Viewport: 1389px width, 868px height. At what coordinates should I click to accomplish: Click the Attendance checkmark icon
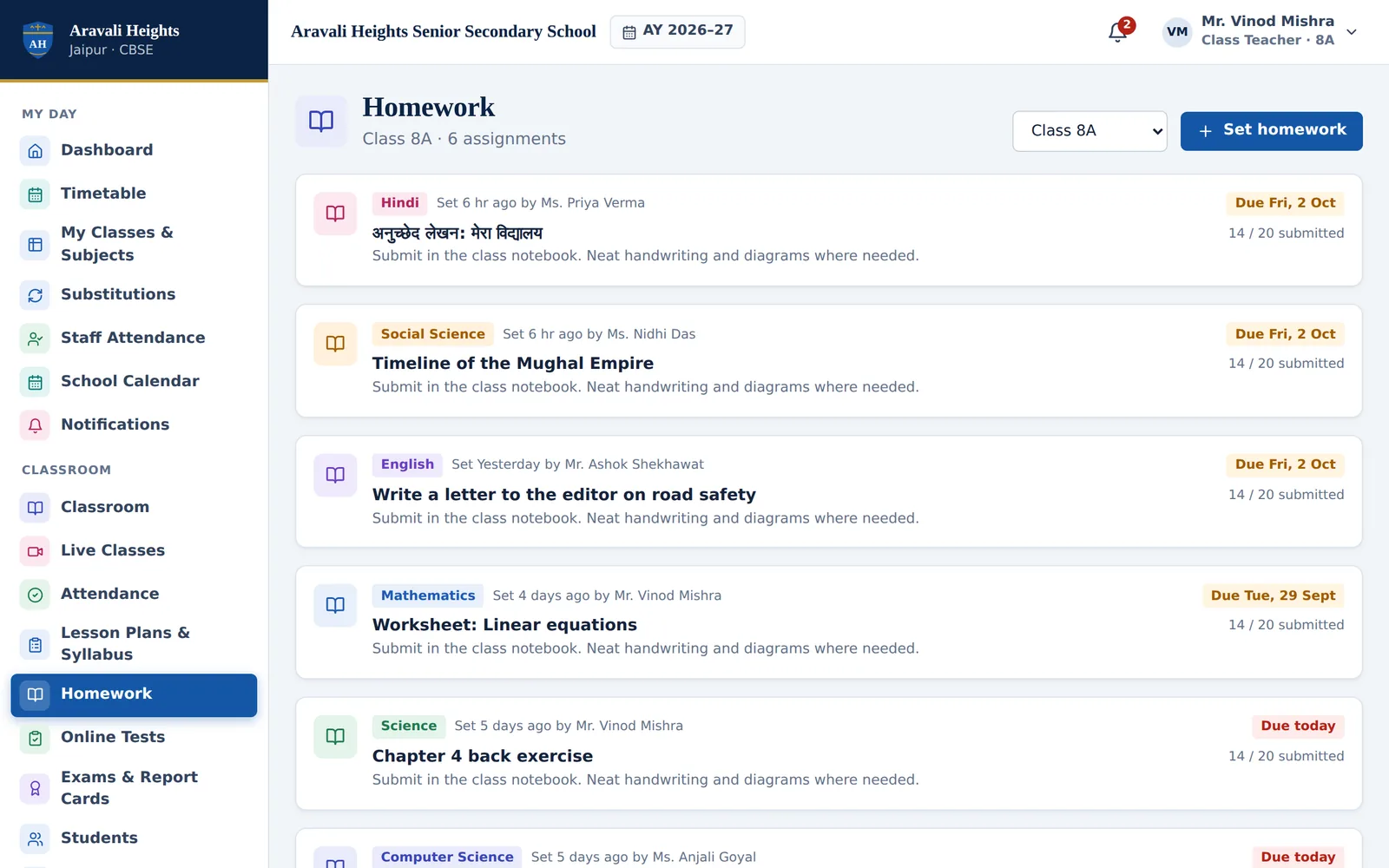click(35, 594)
